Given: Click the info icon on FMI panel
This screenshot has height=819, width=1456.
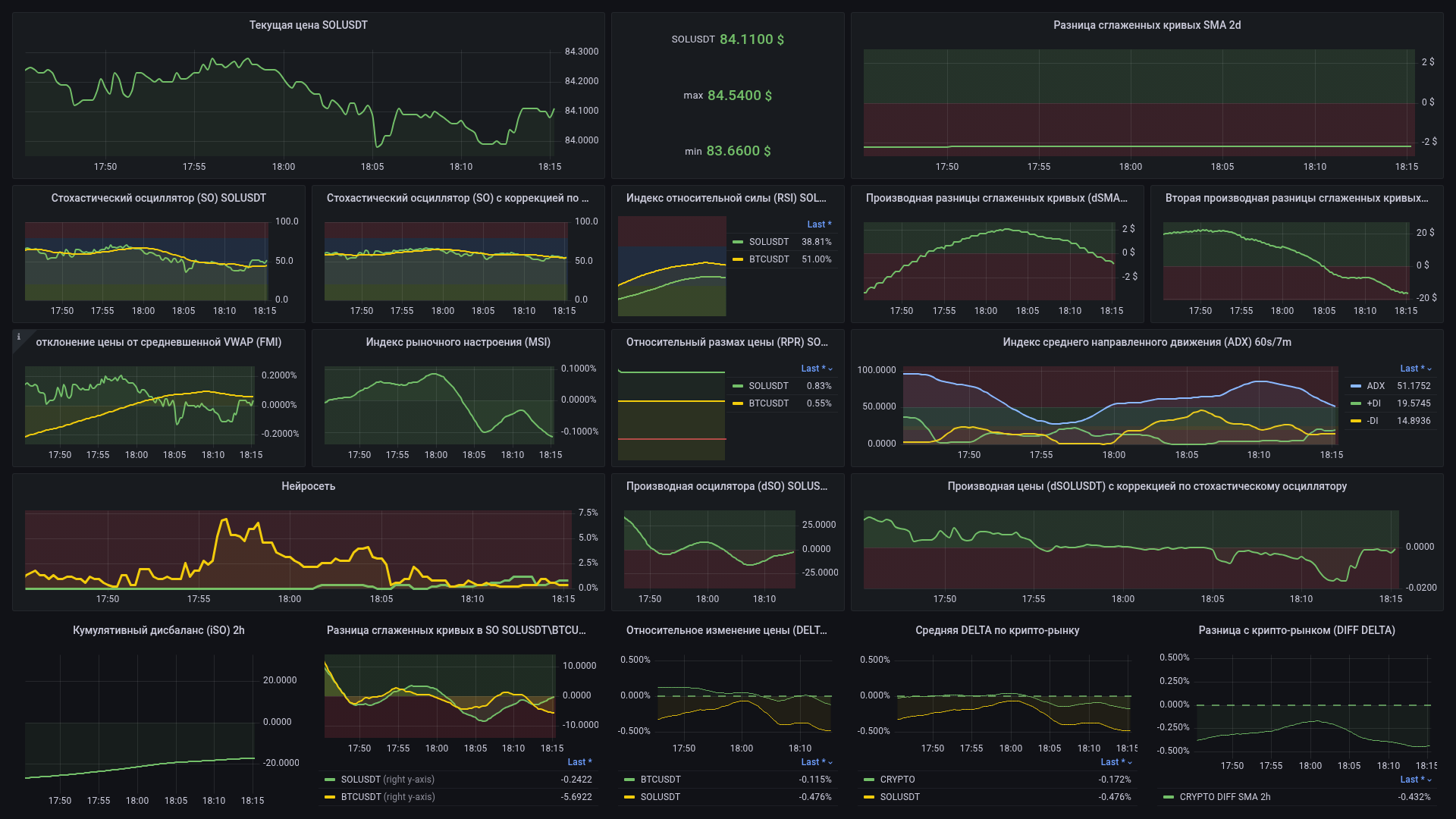Looking at the screenshot, I should click(19, 337).
